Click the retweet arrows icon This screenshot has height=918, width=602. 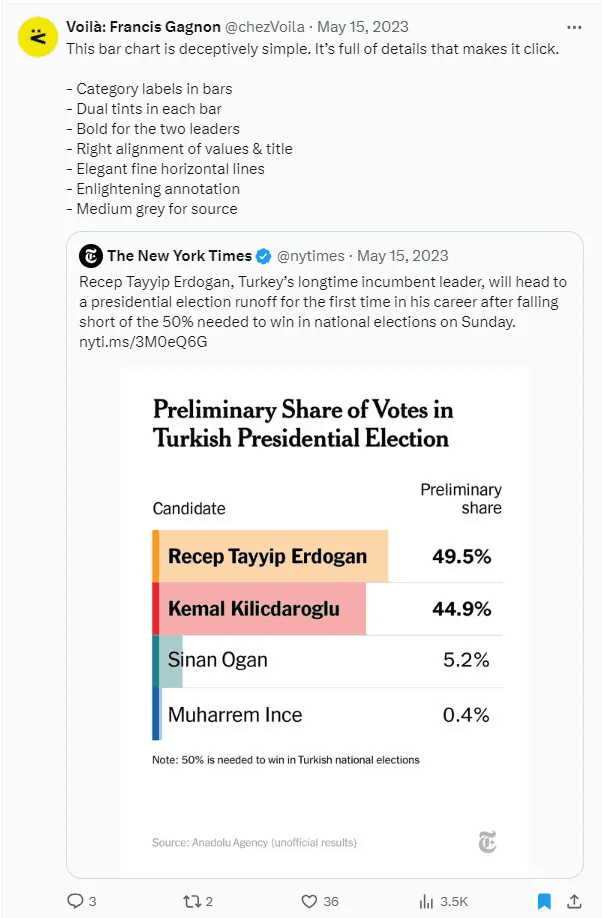(191, 901)
